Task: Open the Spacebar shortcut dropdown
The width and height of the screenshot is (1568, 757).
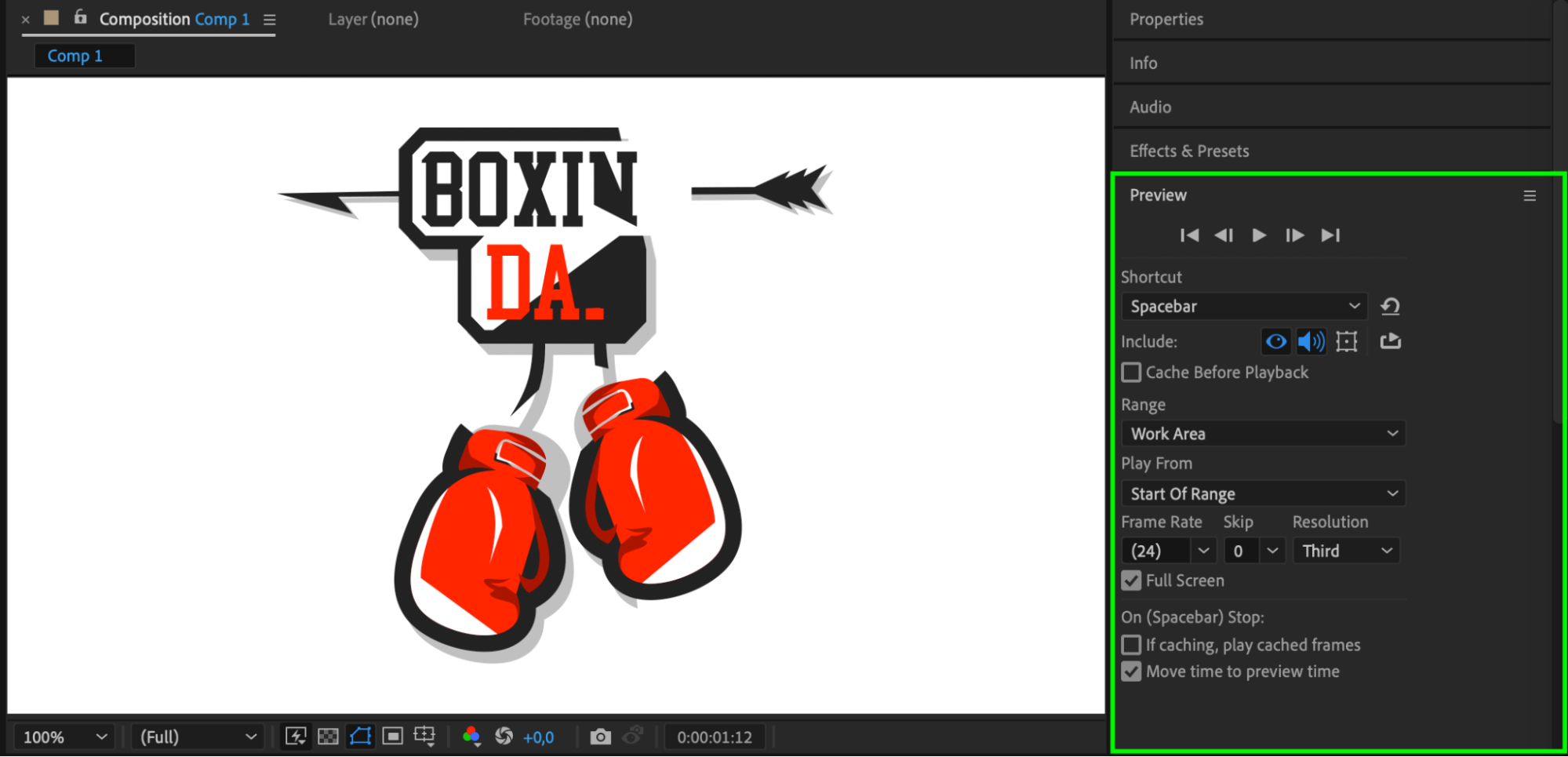Action: (x=1244, y=307)
